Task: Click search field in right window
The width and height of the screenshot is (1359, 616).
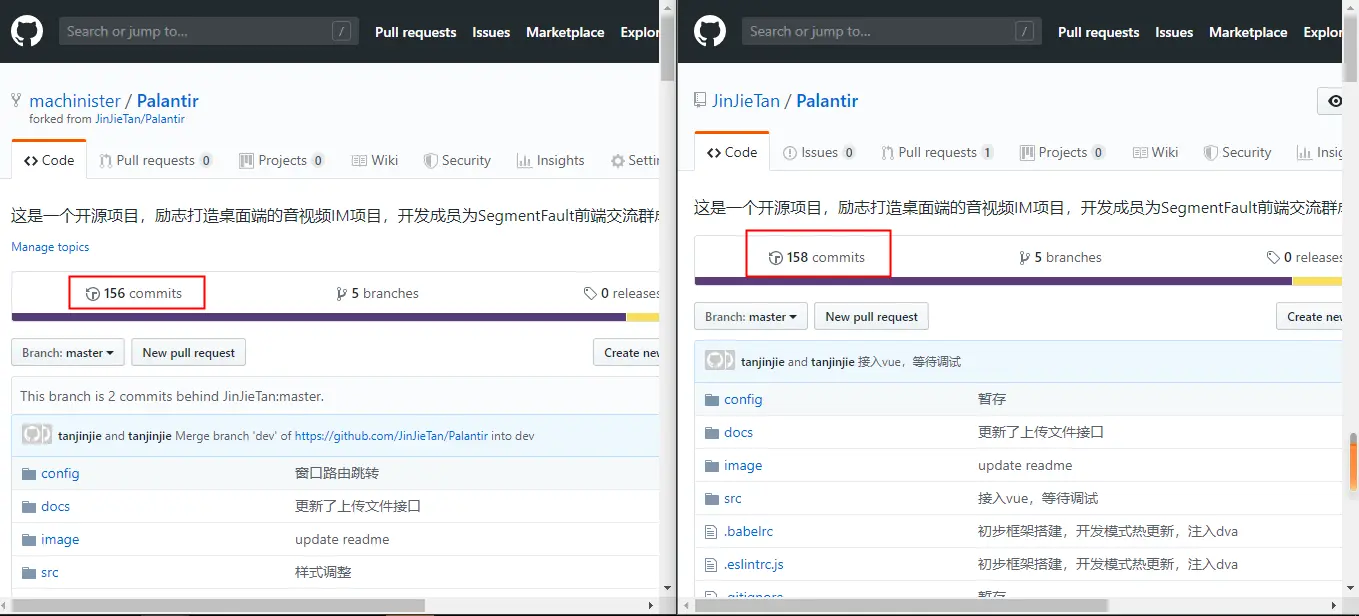Action: click(x=891, y=31)
